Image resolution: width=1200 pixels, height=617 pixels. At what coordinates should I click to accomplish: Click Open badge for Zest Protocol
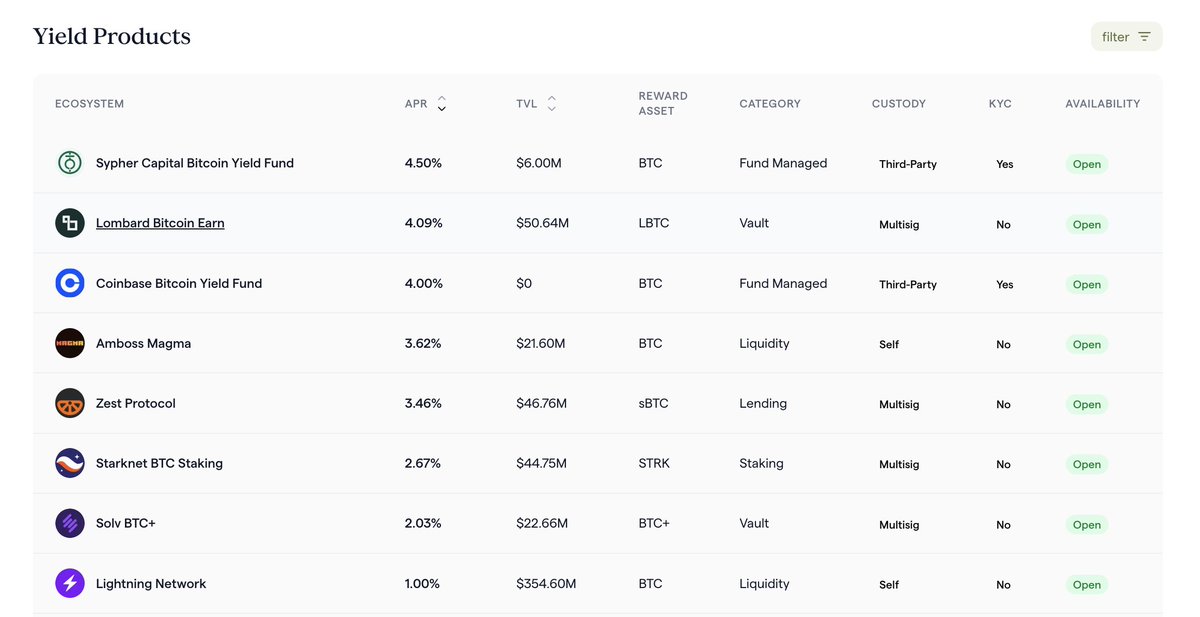coord(1087,404)
